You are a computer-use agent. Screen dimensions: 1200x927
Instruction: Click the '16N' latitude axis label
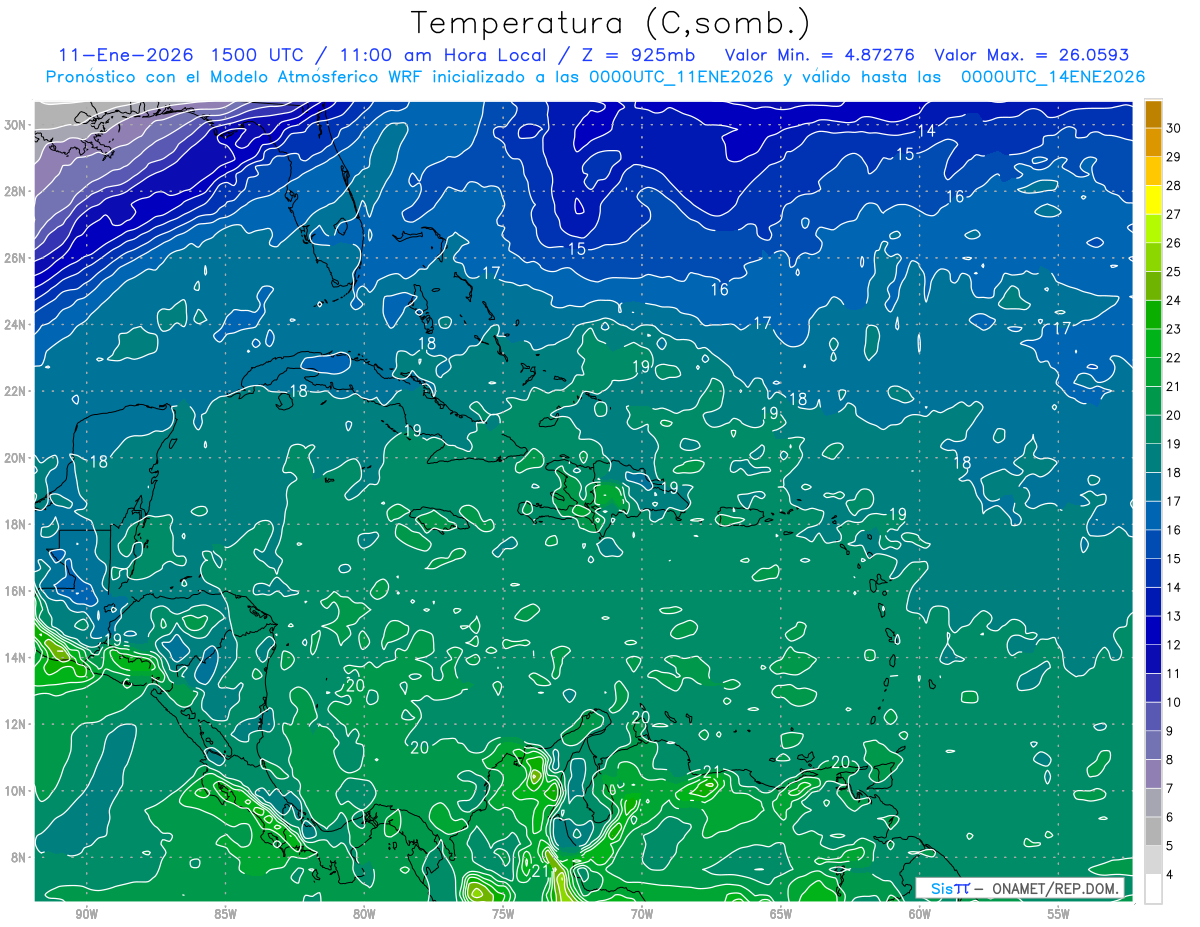17,591
